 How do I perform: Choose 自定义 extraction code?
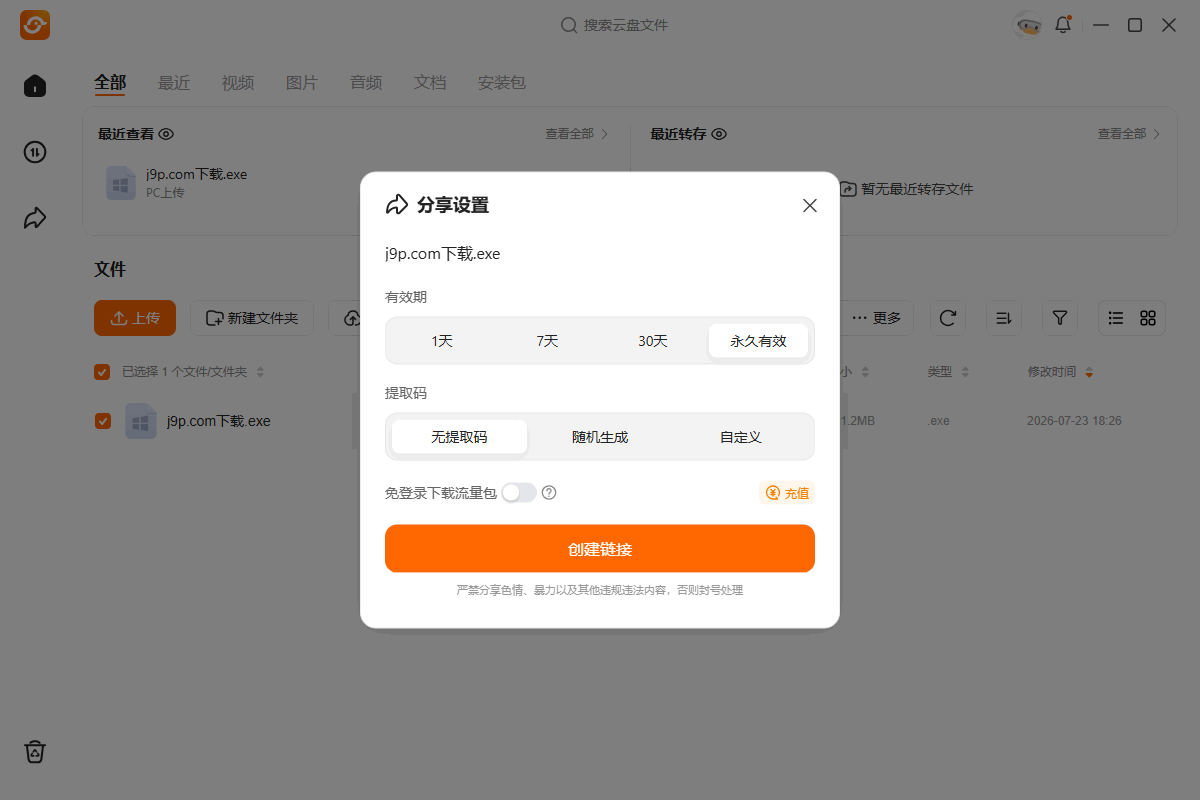741,437
